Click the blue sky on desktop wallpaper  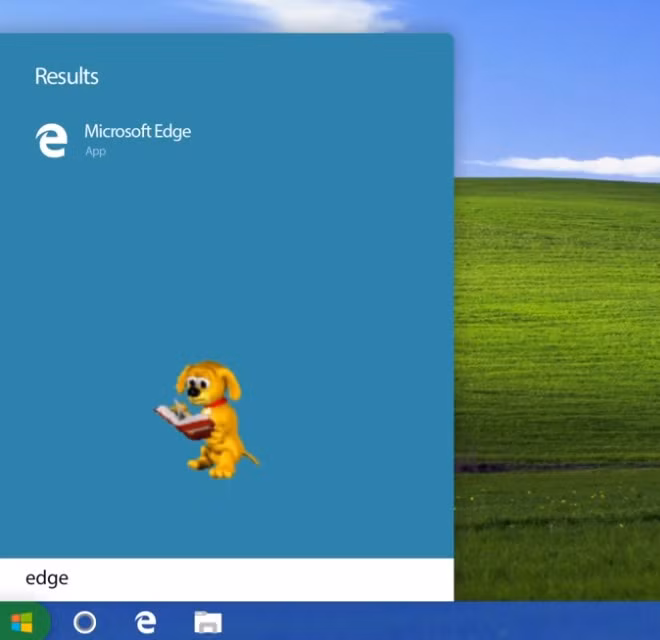pos(560,80)
